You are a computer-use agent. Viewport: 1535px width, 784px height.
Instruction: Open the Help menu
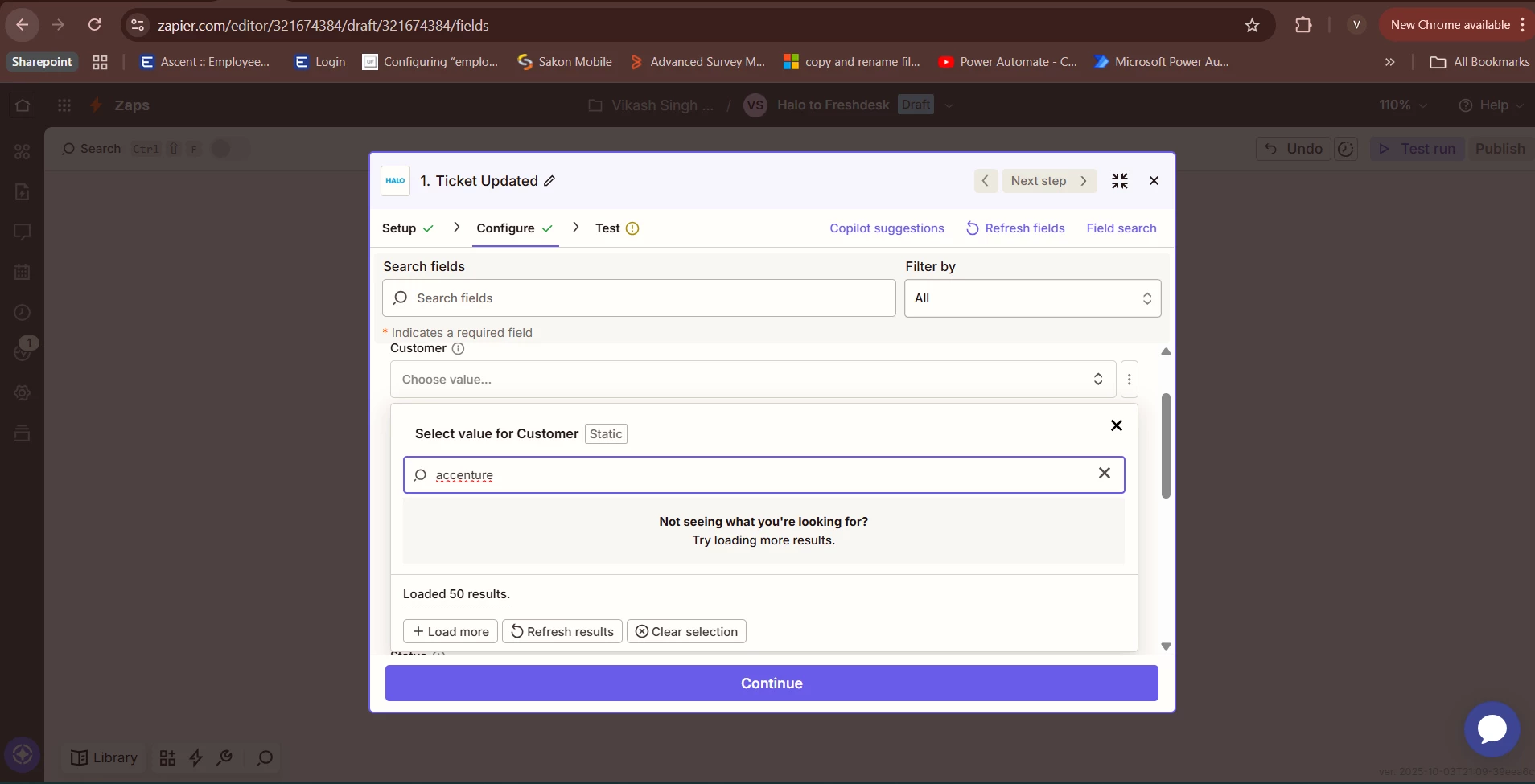(1492, 105)
